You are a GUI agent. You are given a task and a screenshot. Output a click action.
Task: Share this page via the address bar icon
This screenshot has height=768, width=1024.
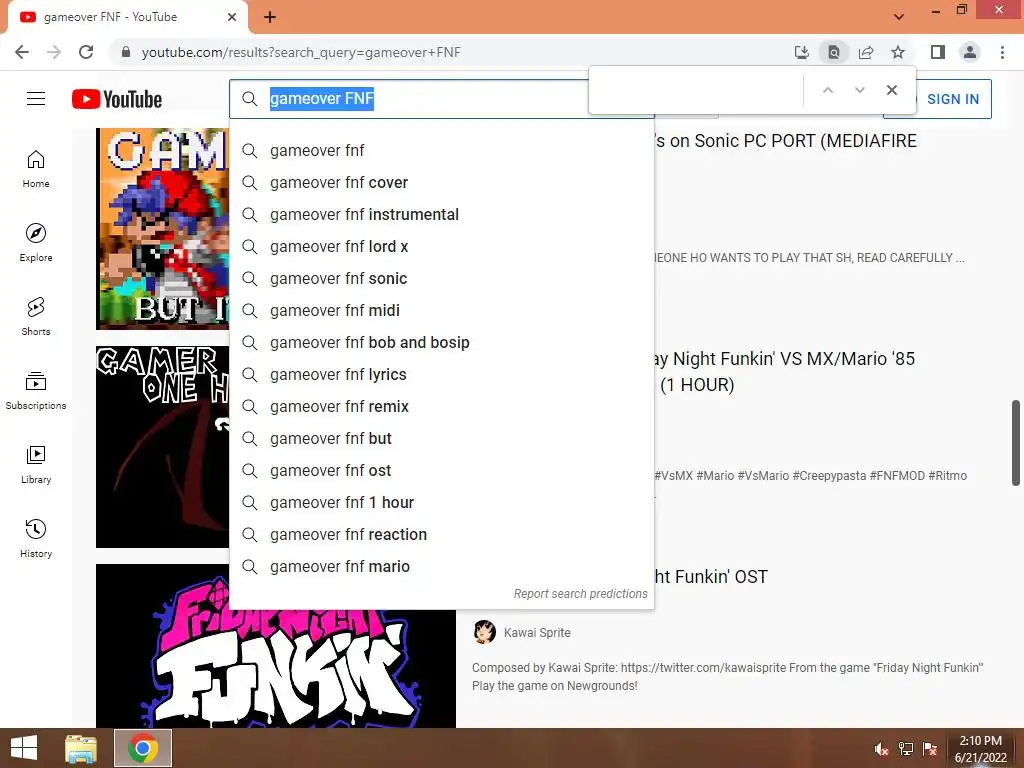pyautogui.click(x=866, y=52)
